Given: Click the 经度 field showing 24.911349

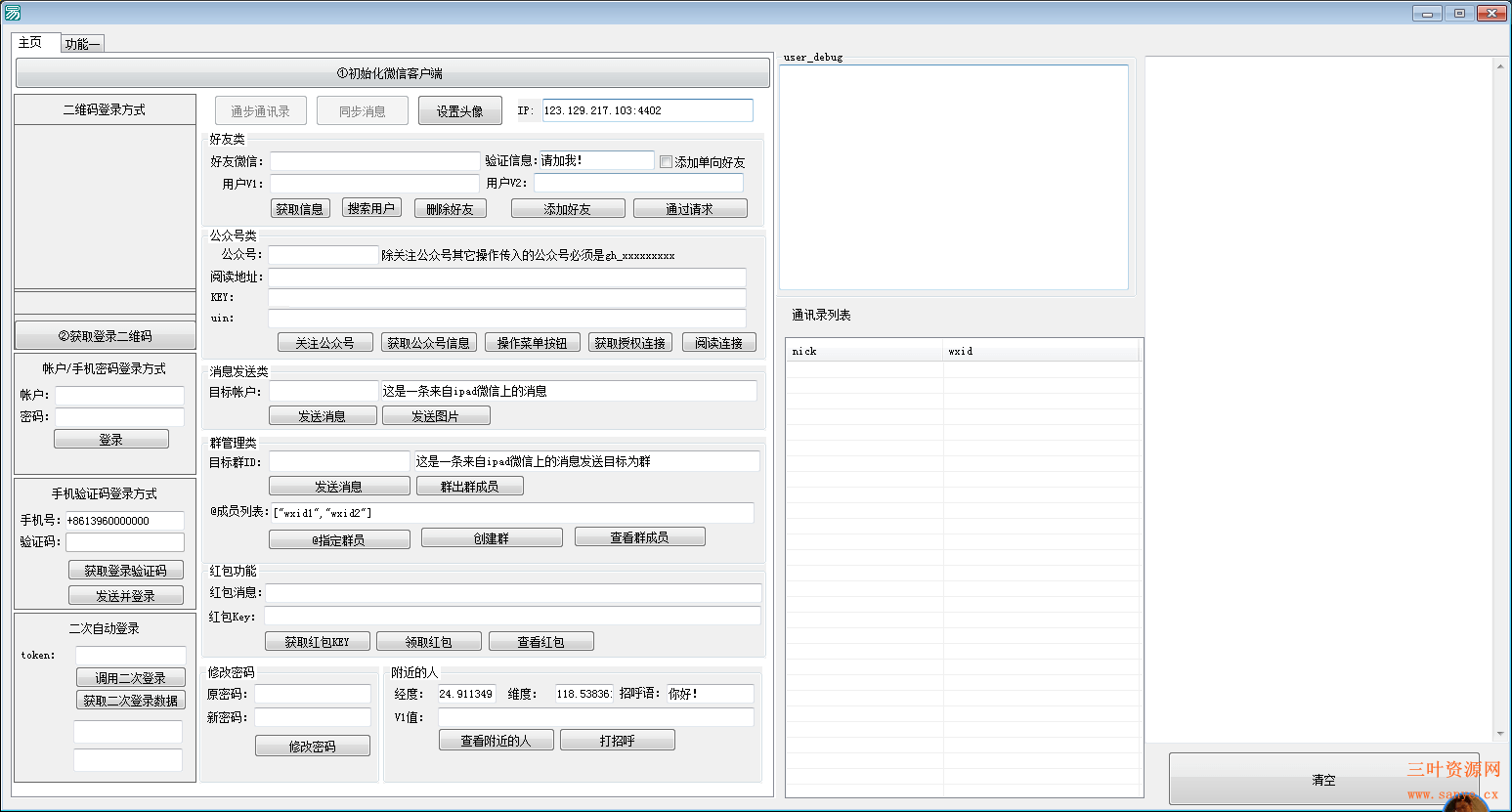Looking at the screenshot, I should click(466, 694).
